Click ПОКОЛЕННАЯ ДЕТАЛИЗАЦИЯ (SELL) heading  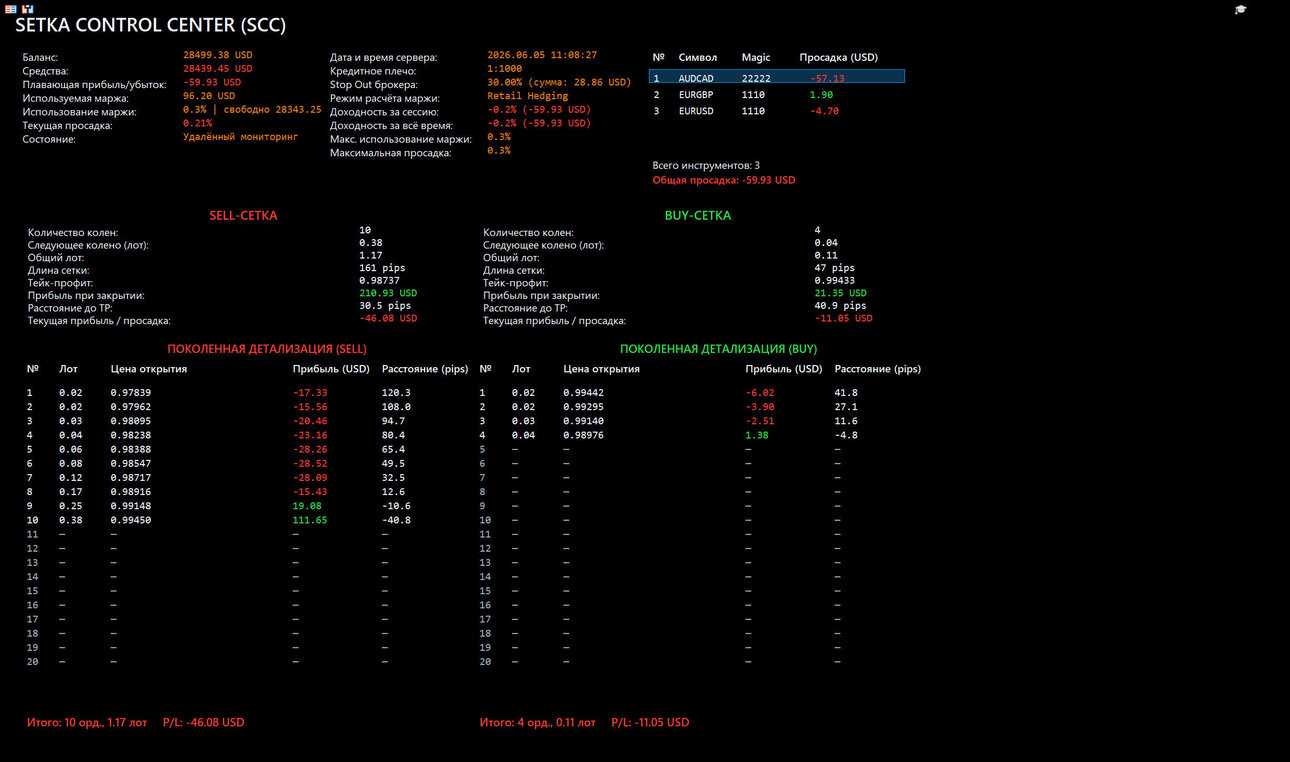(x=267, y=349)
